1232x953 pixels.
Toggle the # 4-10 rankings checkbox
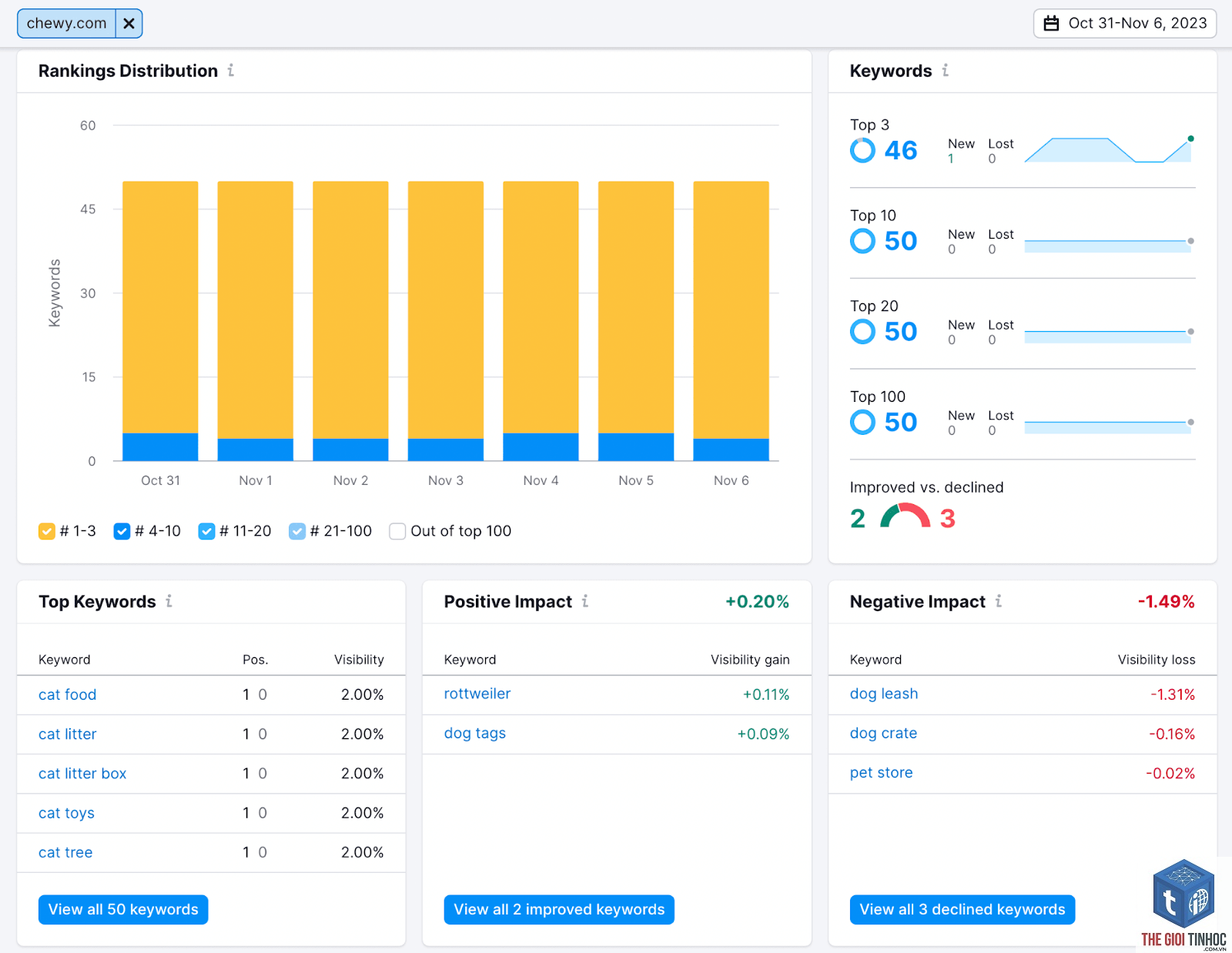click(x=122, y=531)
